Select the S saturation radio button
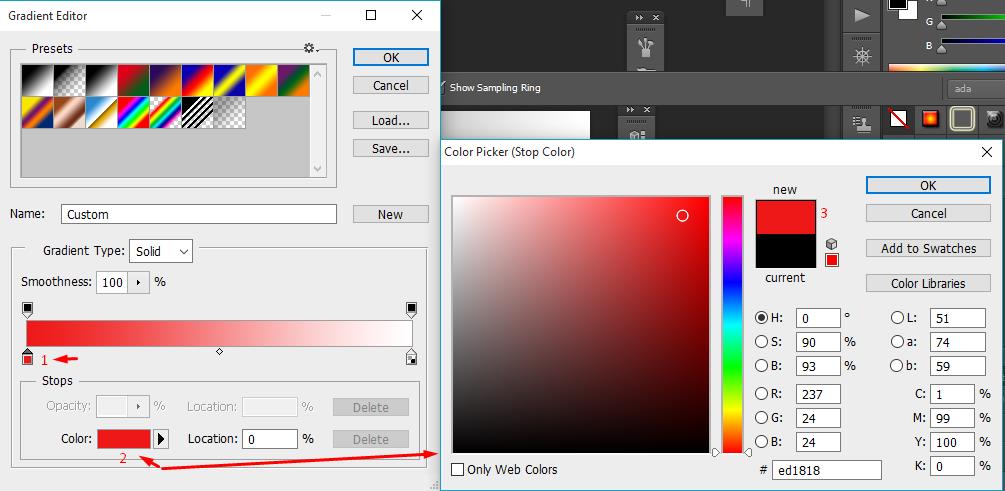1005x491 pixels. tap(761, 342)
